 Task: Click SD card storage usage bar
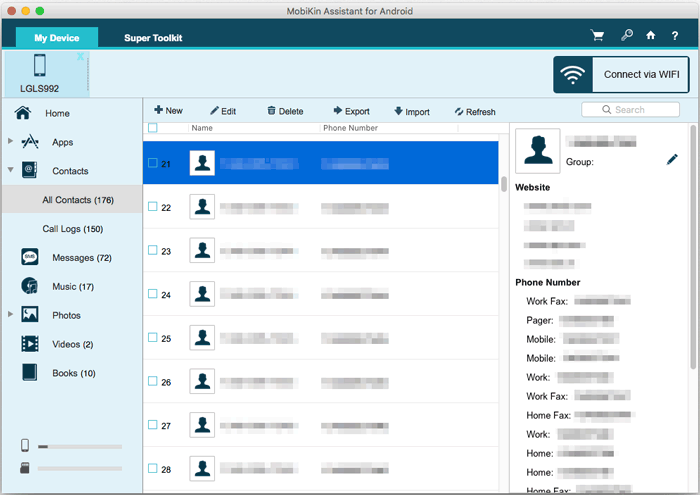point(80,469)
